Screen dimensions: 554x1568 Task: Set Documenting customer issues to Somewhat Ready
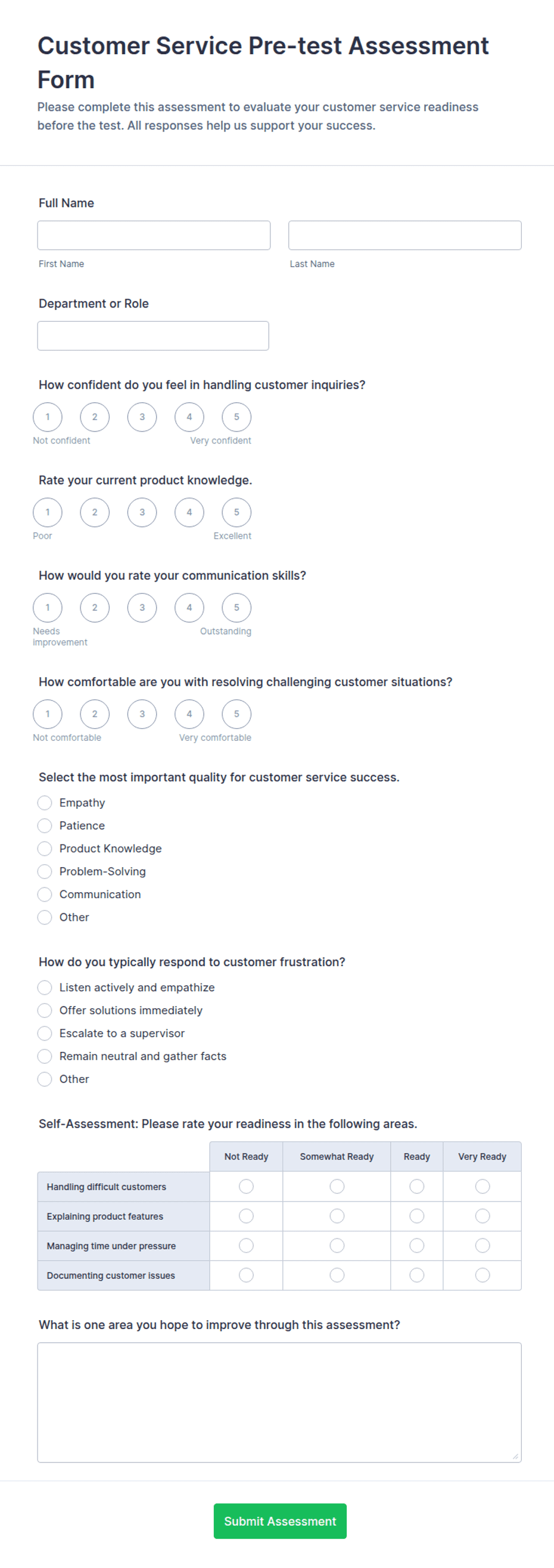click(337, 1275)
